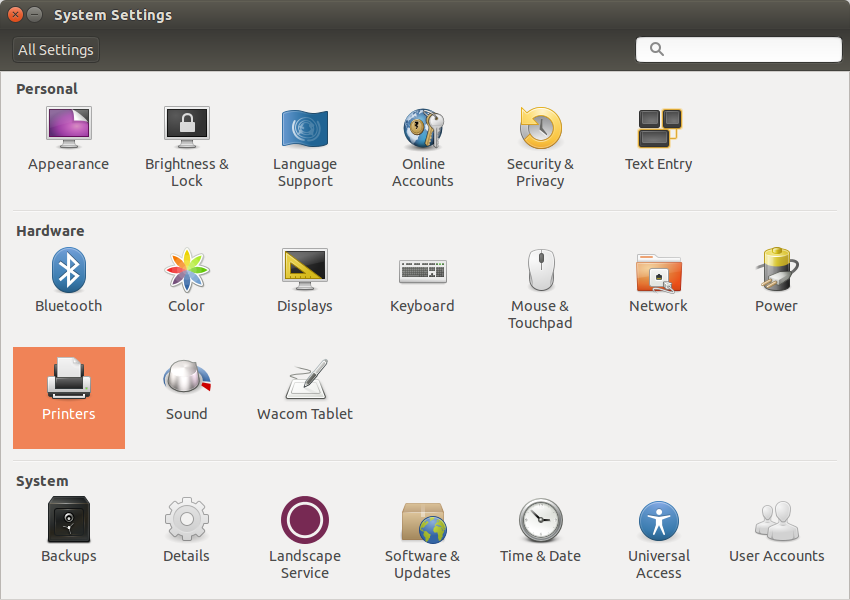
Task: Open Displays settings
Action: 305,280
